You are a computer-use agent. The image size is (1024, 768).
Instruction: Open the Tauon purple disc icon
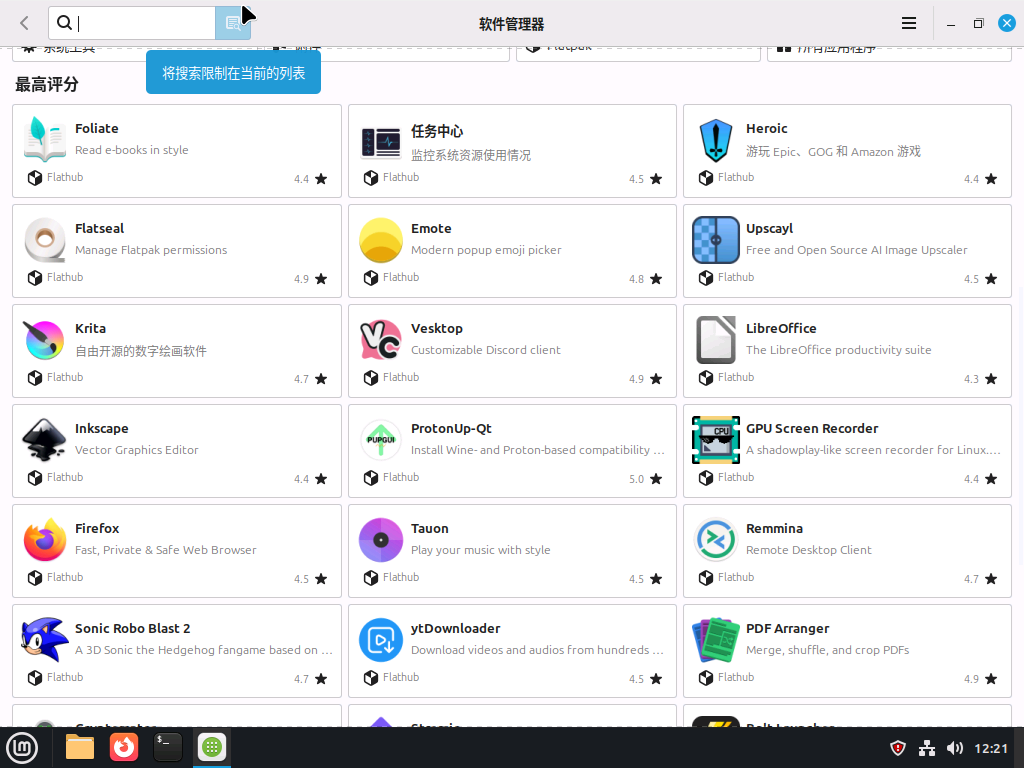(x=381, y=539)
